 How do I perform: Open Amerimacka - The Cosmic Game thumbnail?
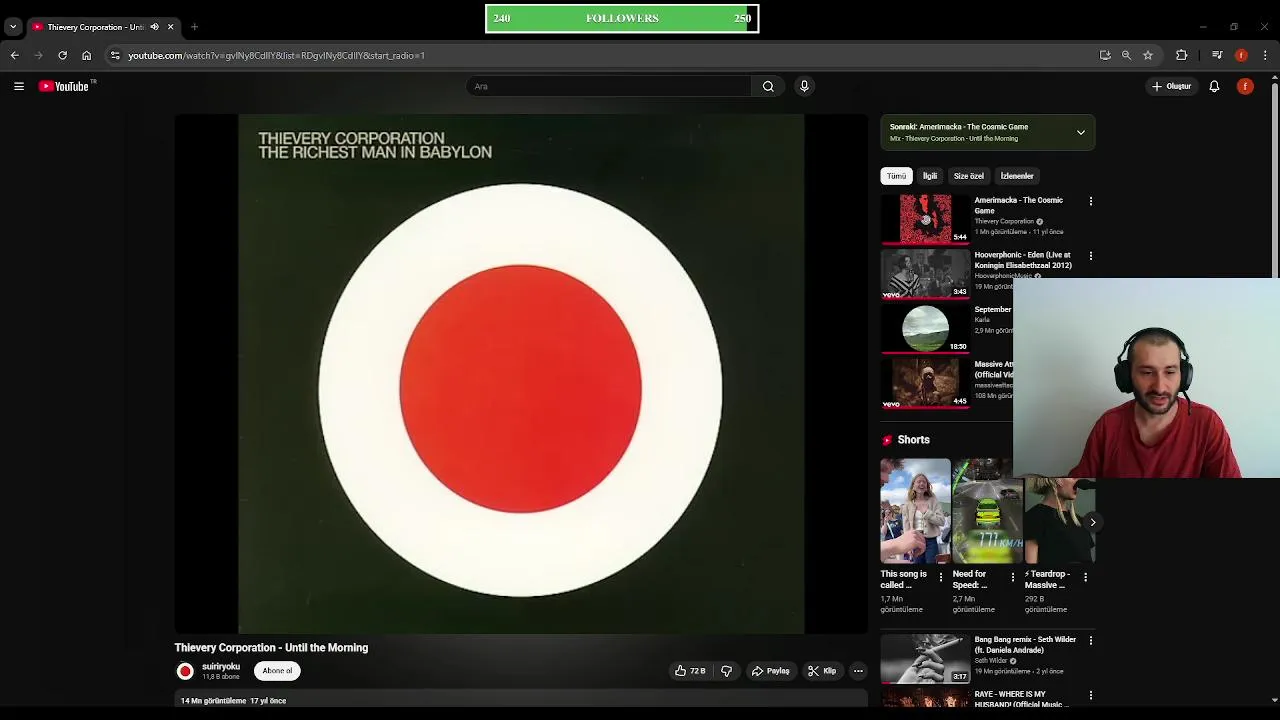(925, 219)
